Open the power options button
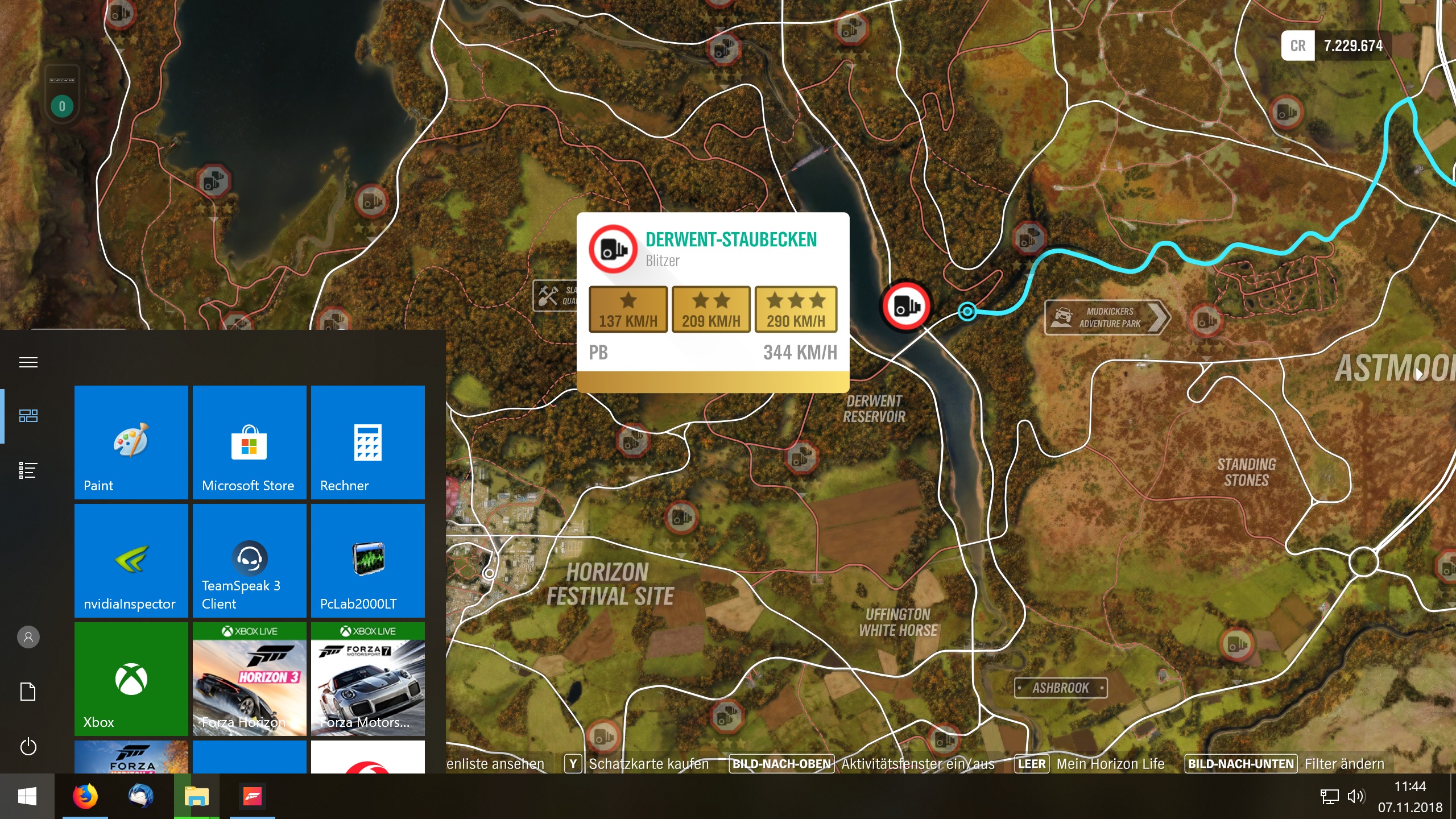This screenshot has height=819, width=1456. click(x=28, y=747)
